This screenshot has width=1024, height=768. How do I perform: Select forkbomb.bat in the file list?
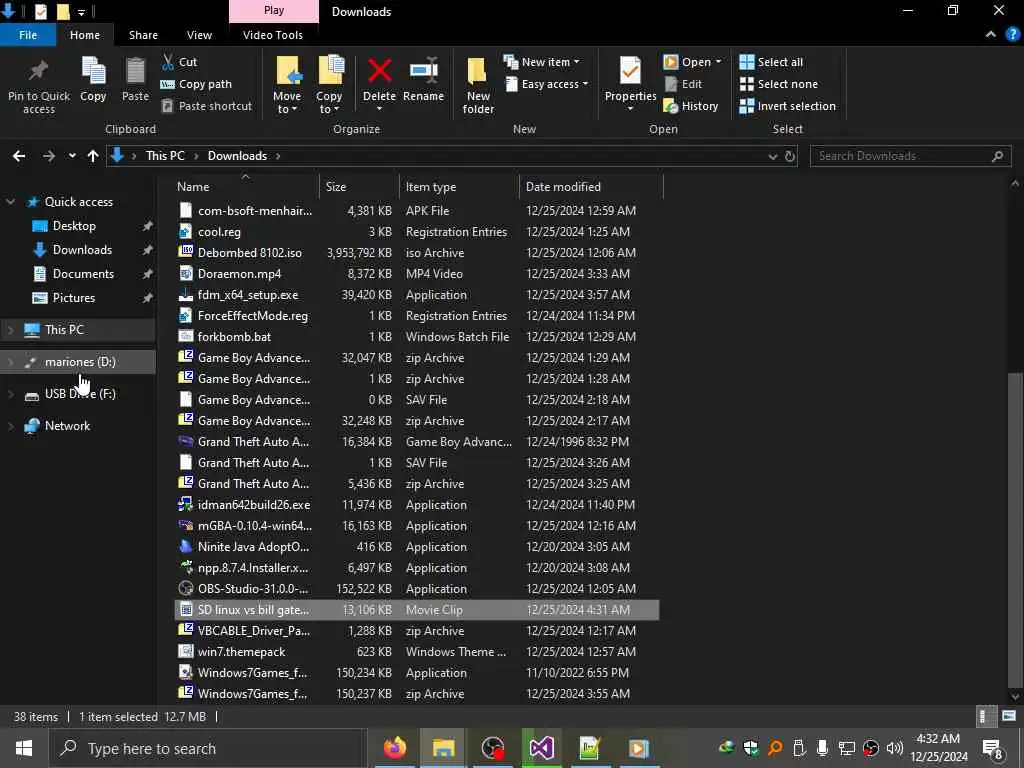416,337
